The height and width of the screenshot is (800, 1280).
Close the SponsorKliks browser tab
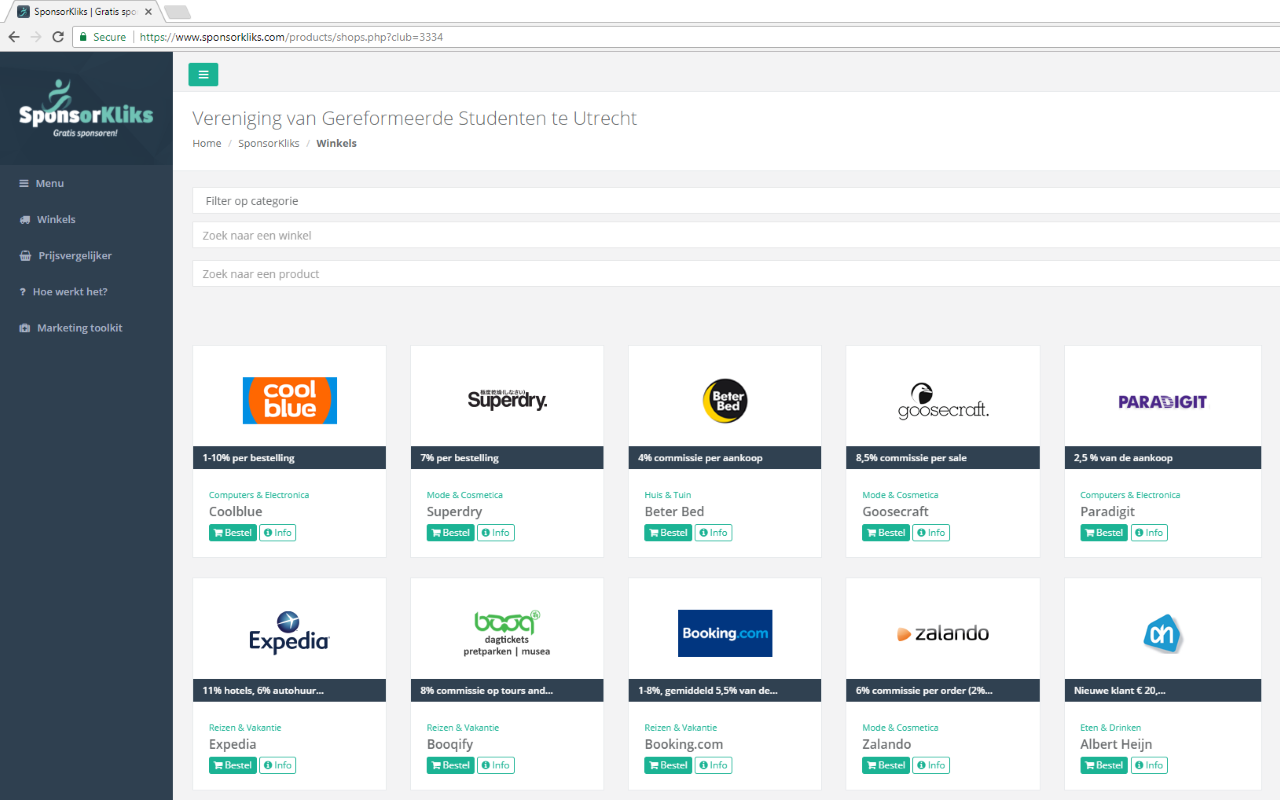click(x=148, y=12)
